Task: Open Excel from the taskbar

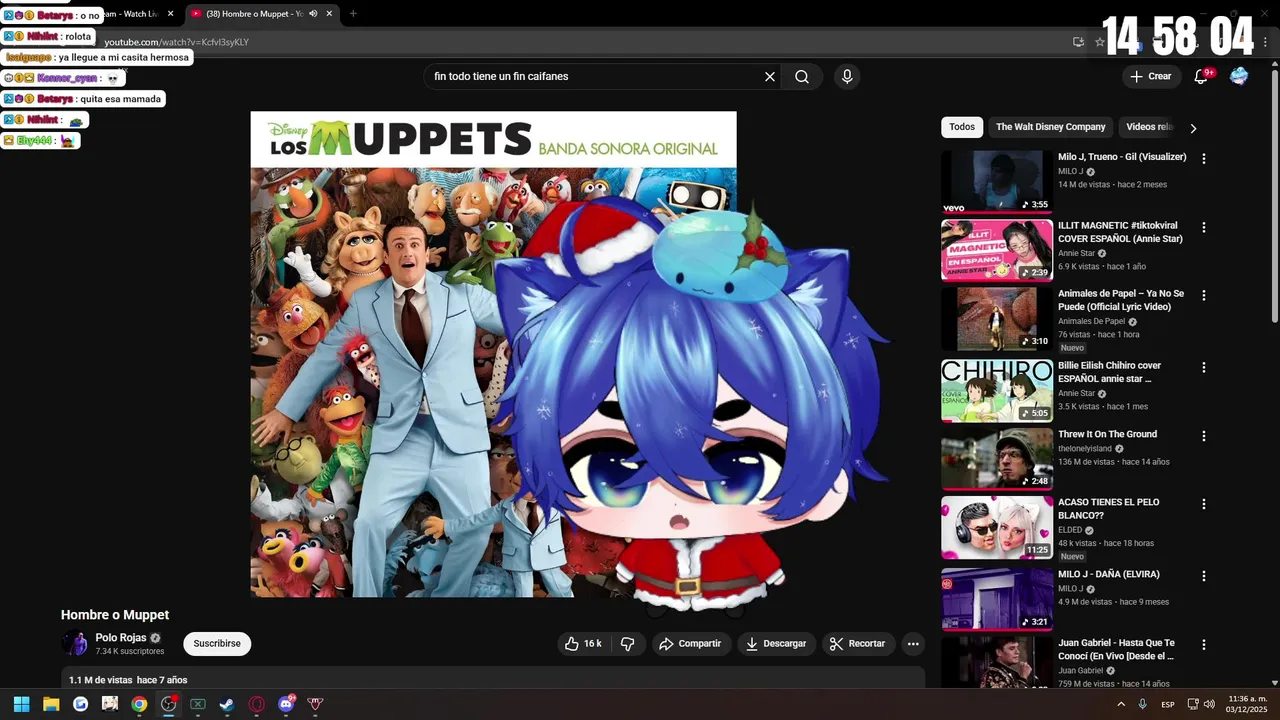Action: (x=198, y=704)
